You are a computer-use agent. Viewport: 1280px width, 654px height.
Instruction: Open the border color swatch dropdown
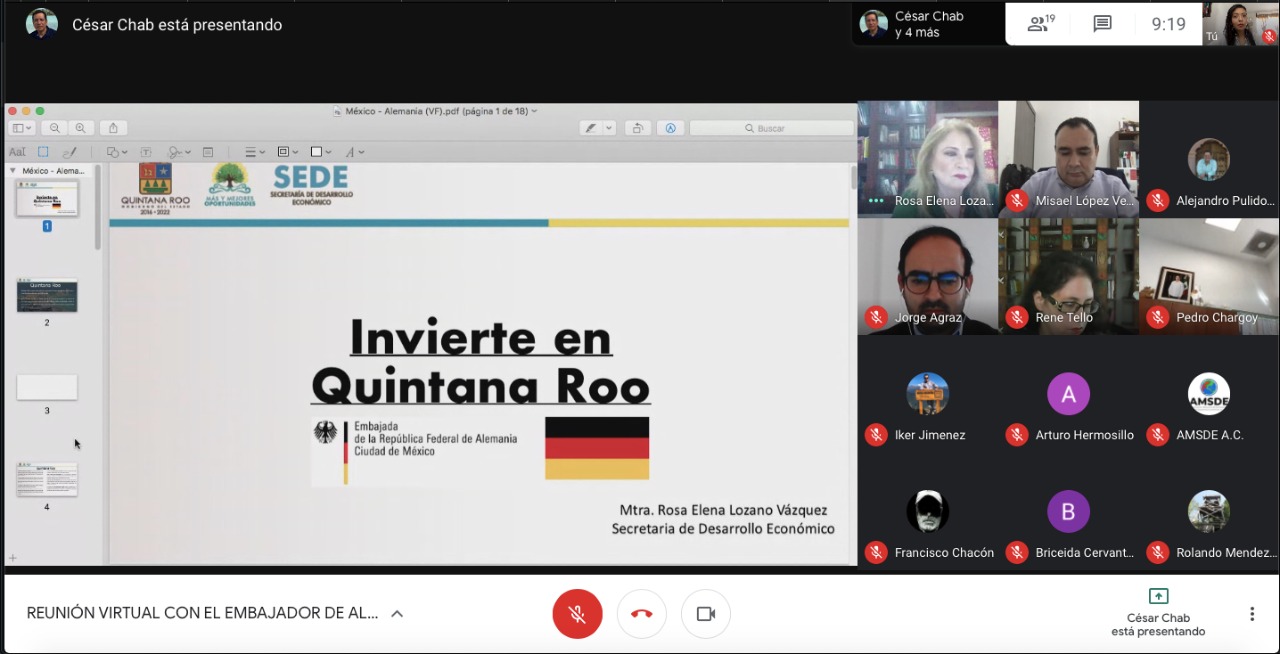coord(322,152)
